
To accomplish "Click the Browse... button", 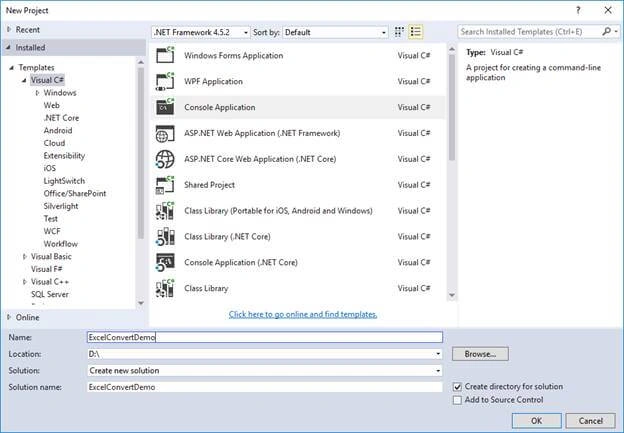I will [x=480, y=354].
